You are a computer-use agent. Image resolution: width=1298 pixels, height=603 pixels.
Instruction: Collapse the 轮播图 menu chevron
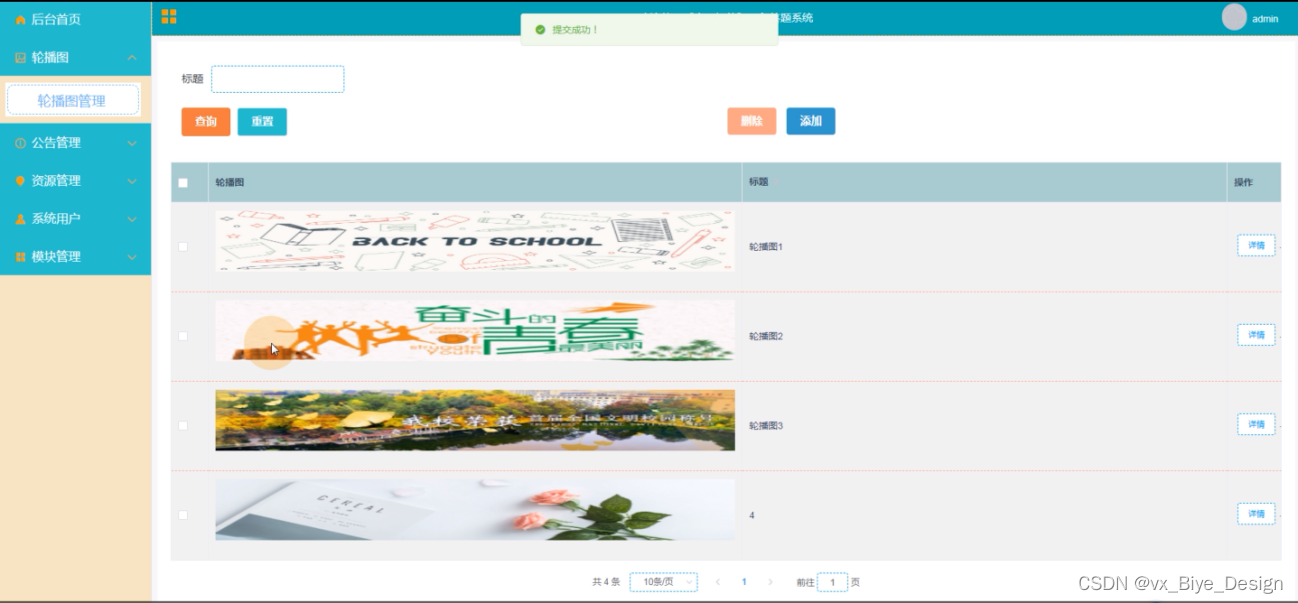132,58
